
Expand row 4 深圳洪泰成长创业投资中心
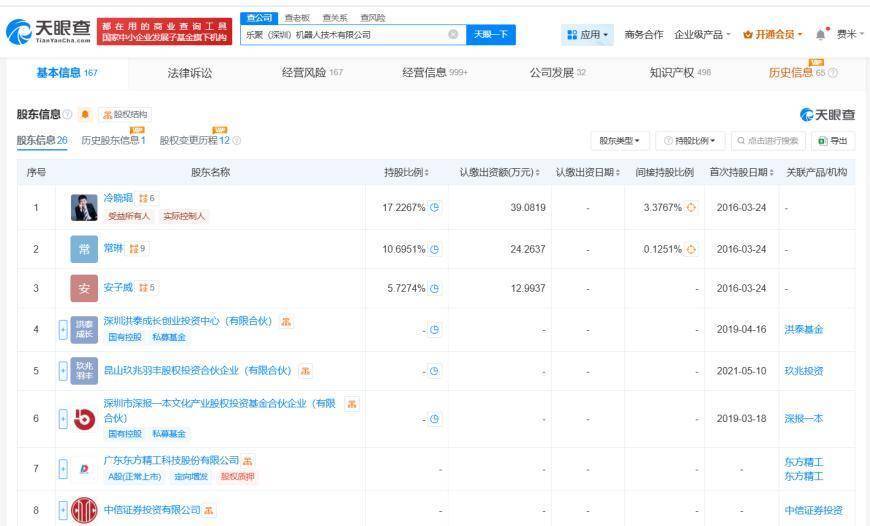click(63, 329)
